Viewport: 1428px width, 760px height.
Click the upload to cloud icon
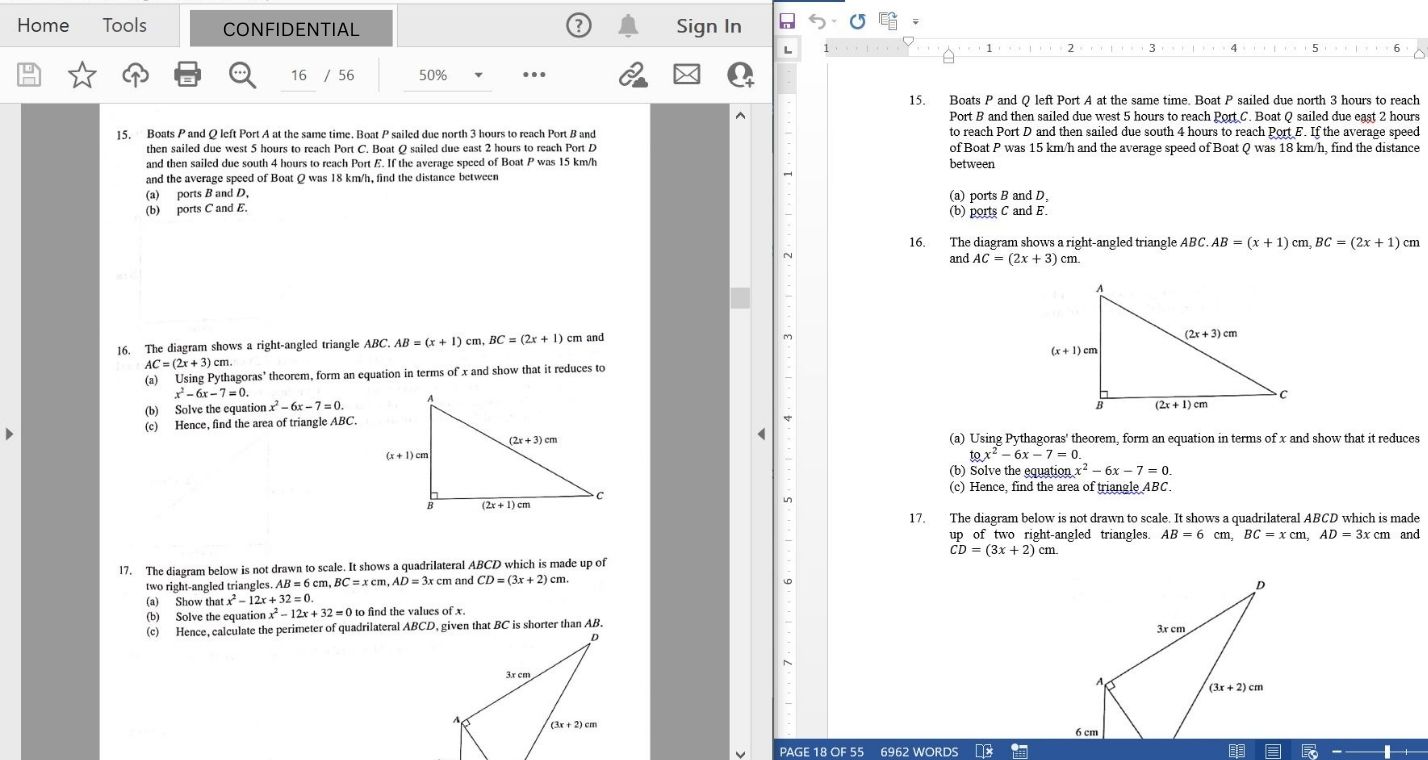point(135,75)
